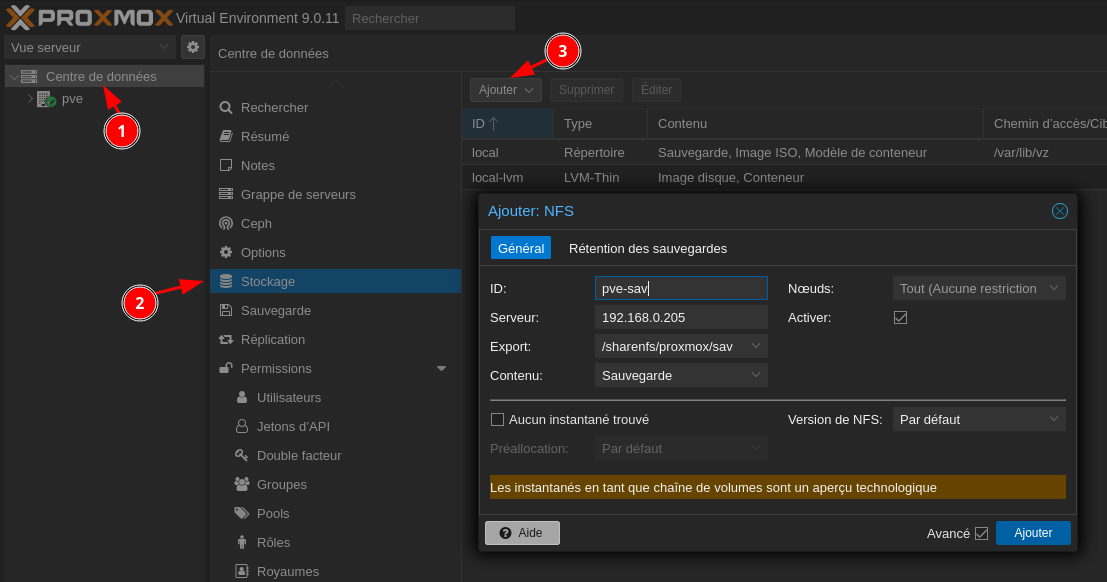The width and height of the screenshot is (1107, 582).
Task: Click the Groupes people icon
Action: [x=241, y=484]
